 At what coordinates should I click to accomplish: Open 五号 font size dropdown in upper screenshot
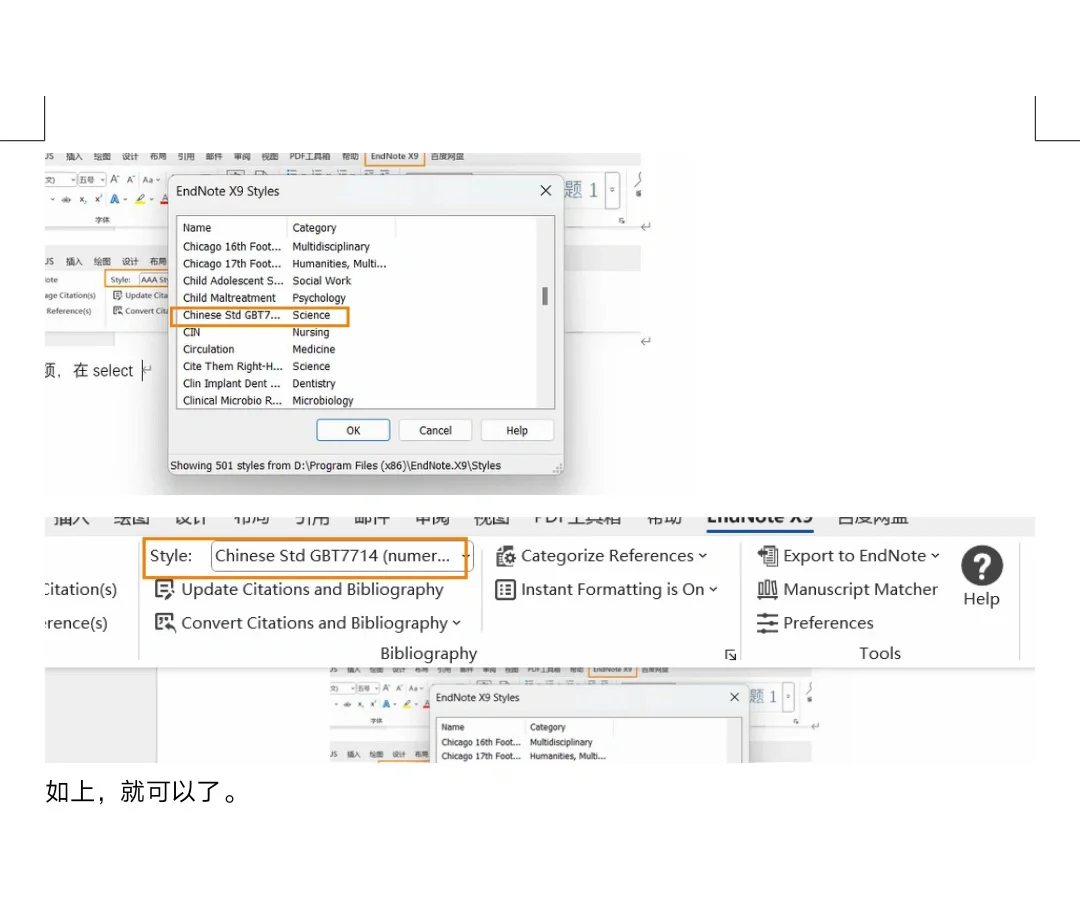[92, 180]
